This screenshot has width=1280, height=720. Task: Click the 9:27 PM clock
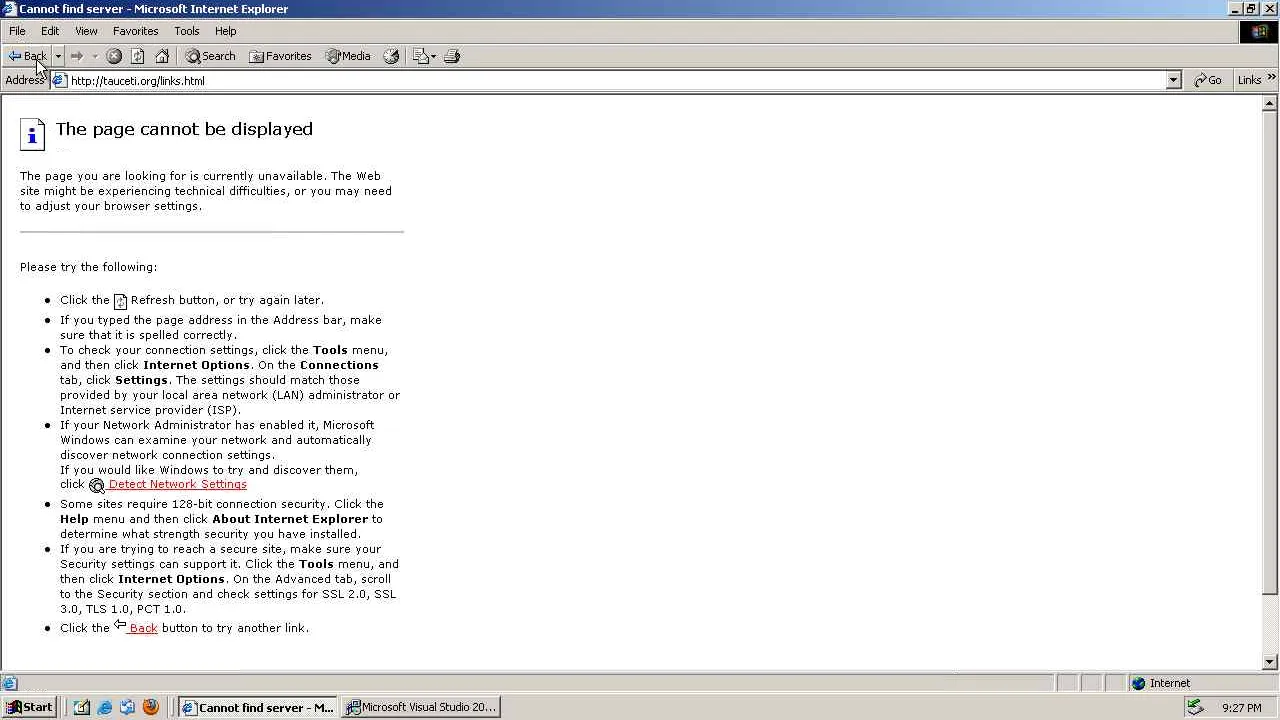(1242, 708)
